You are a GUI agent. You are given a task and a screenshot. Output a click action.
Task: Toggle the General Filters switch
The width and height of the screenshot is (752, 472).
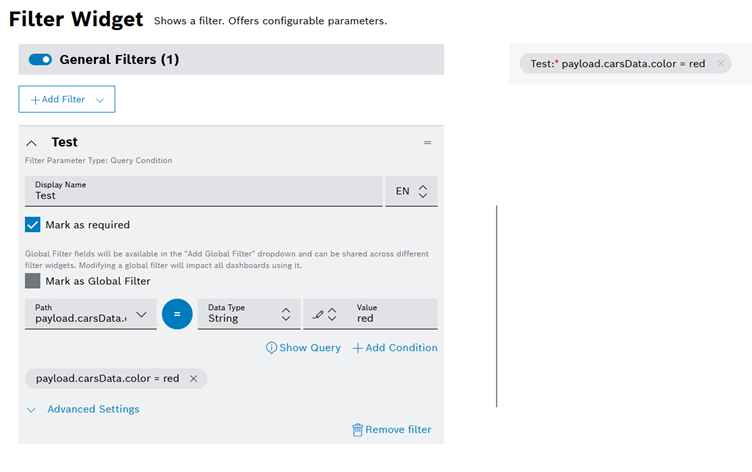point(40,60)
